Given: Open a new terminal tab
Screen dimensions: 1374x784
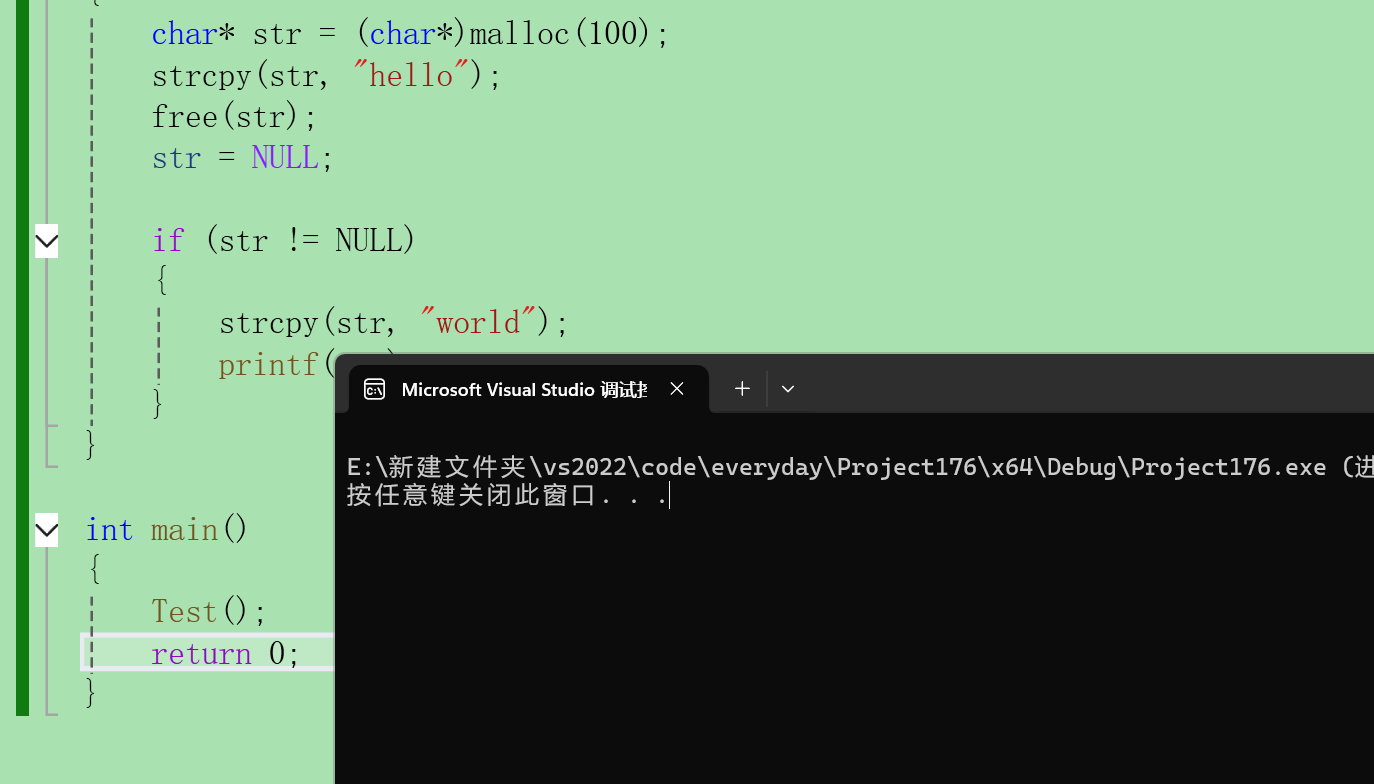Looking at the screenshot, I should [x=742, y=389].
